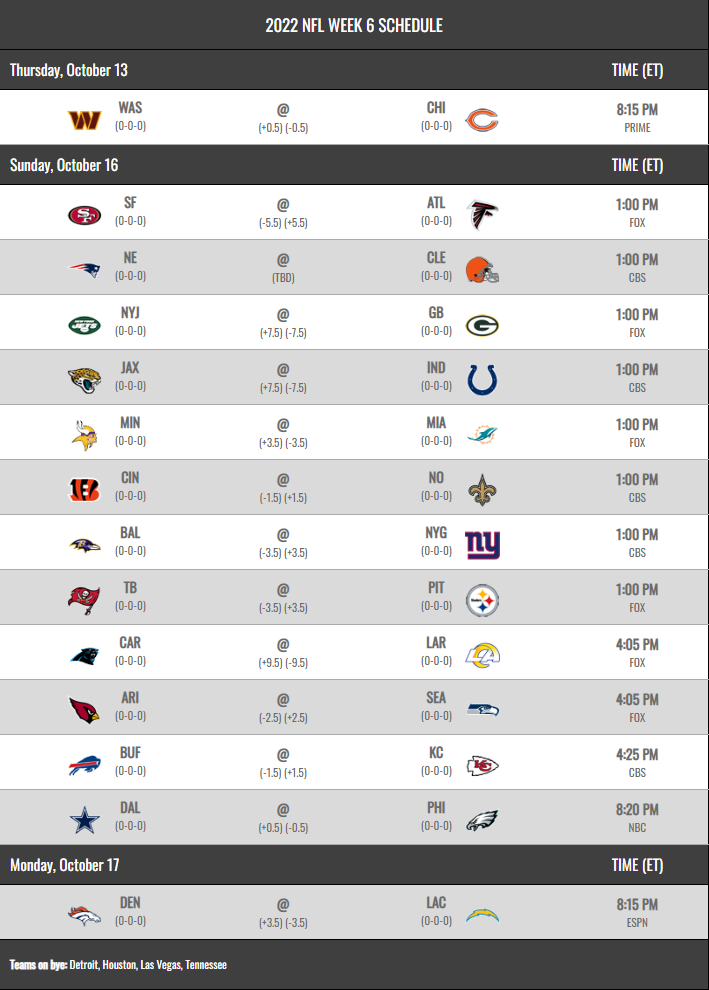
Task: Click the (TBD) line for NE at CLE
Action: (x=283, y=278)
